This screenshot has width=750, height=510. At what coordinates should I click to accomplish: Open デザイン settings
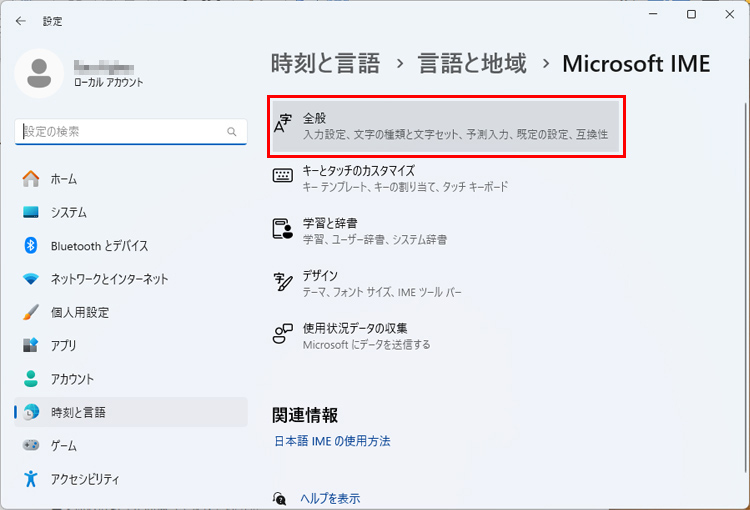(446, 284)
